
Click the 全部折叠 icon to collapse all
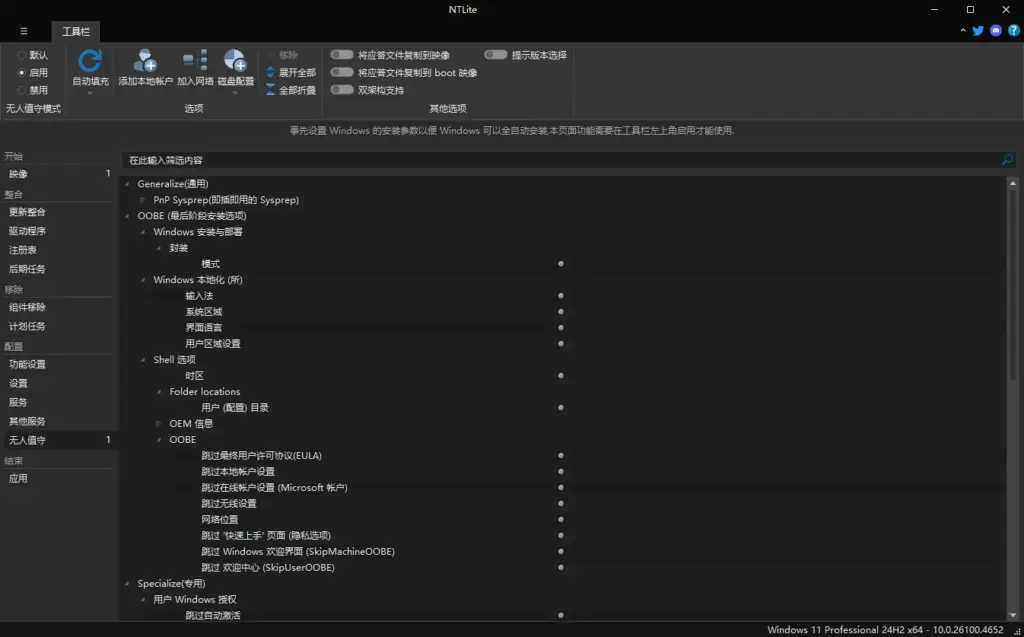coord(288,89)
